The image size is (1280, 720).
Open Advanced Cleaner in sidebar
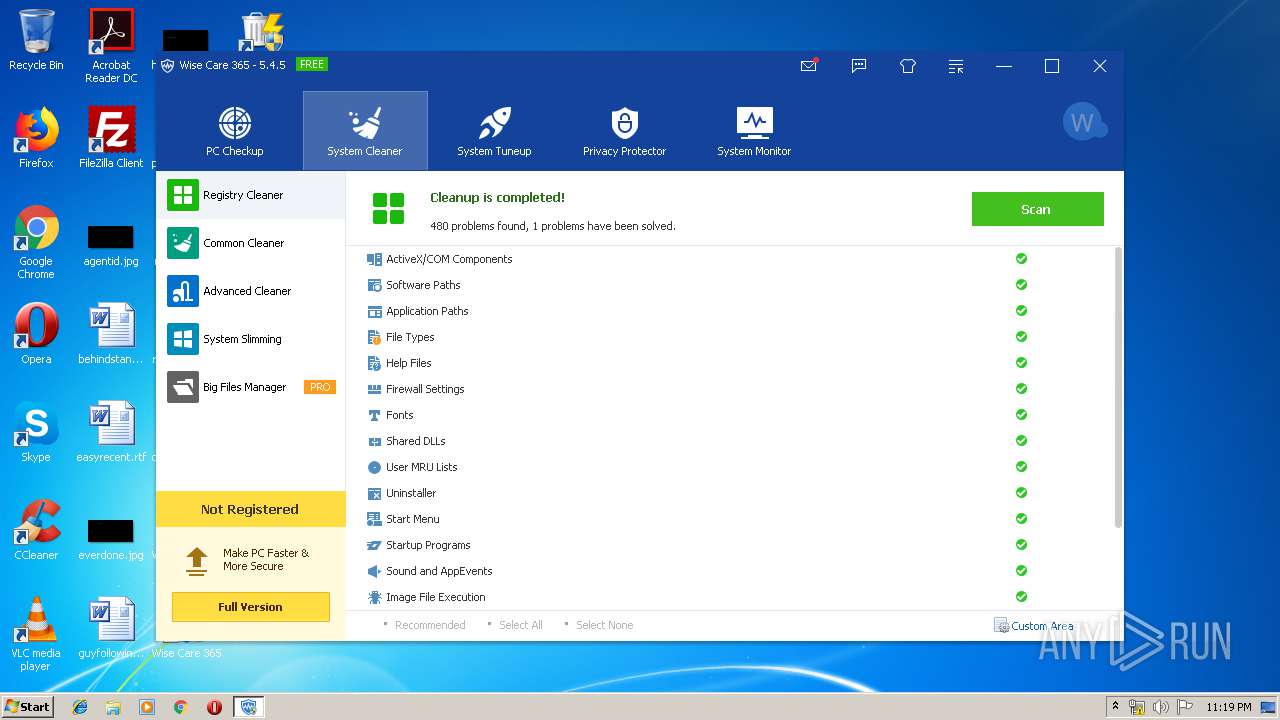coord(251,291)
